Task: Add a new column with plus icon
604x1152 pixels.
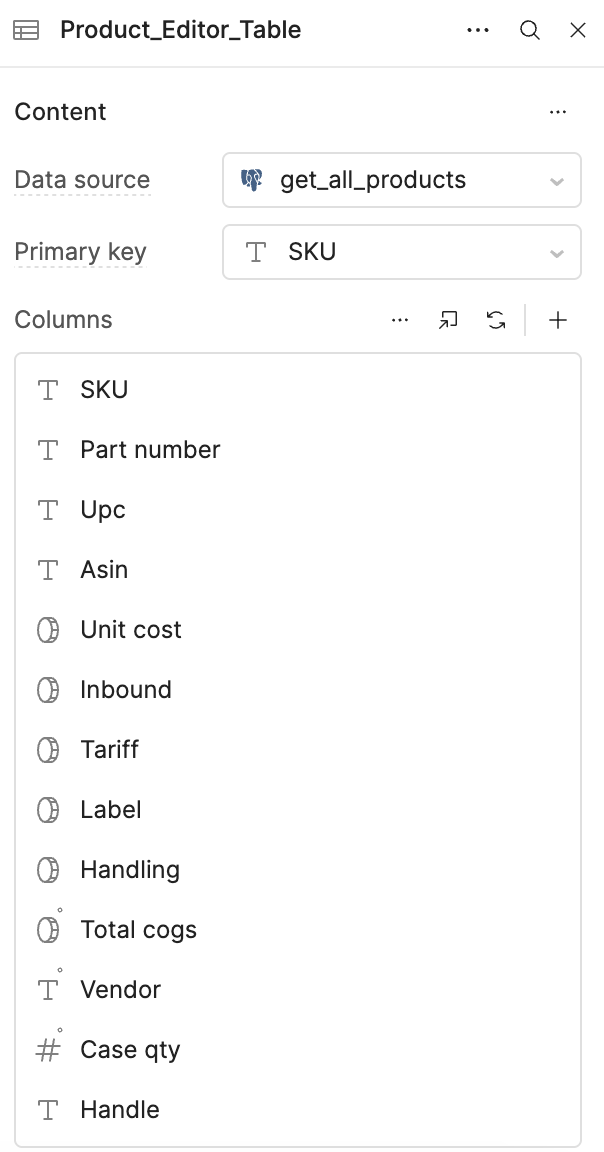Action: click(558, 320)
